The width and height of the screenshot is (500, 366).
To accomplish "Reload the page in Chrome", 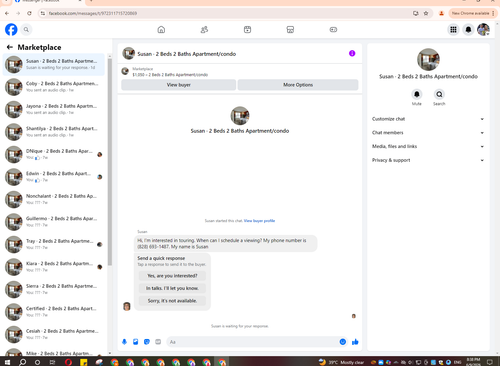I will [29, 13].
